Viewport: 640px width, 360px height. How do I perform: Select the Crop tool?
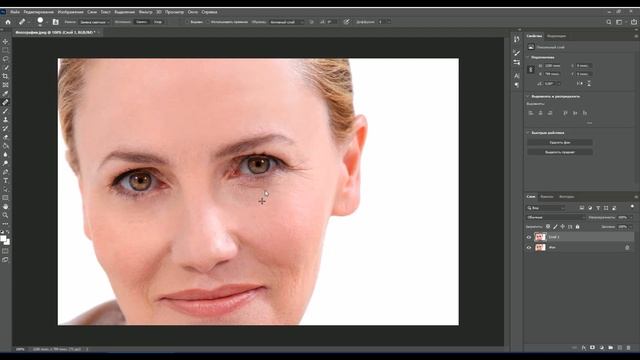(x=5, y=76)
